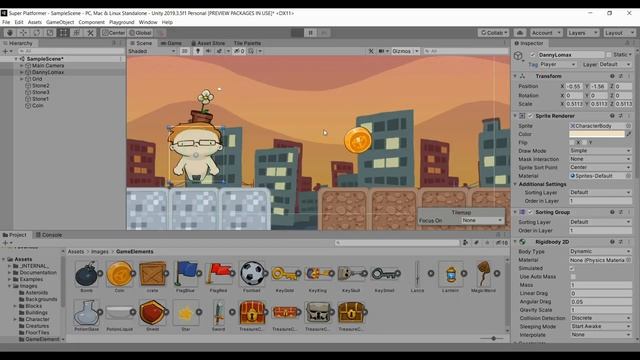The image size is (640, 360).
Task: Open Draw Mode dropdown
Action: coord(600,151)
